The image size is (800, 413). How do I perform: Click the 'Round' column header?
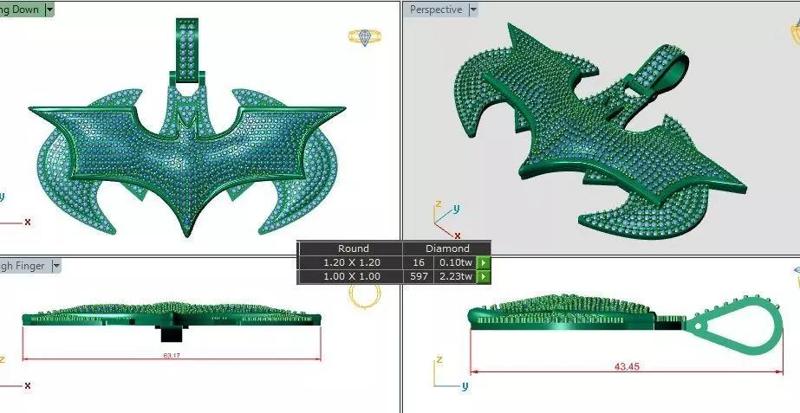tap(353, 249)
